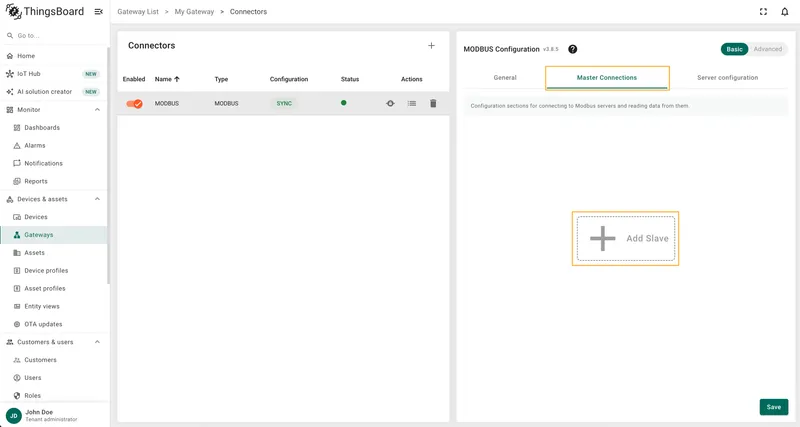Click the Alarms triangle icon

point(17,145)
